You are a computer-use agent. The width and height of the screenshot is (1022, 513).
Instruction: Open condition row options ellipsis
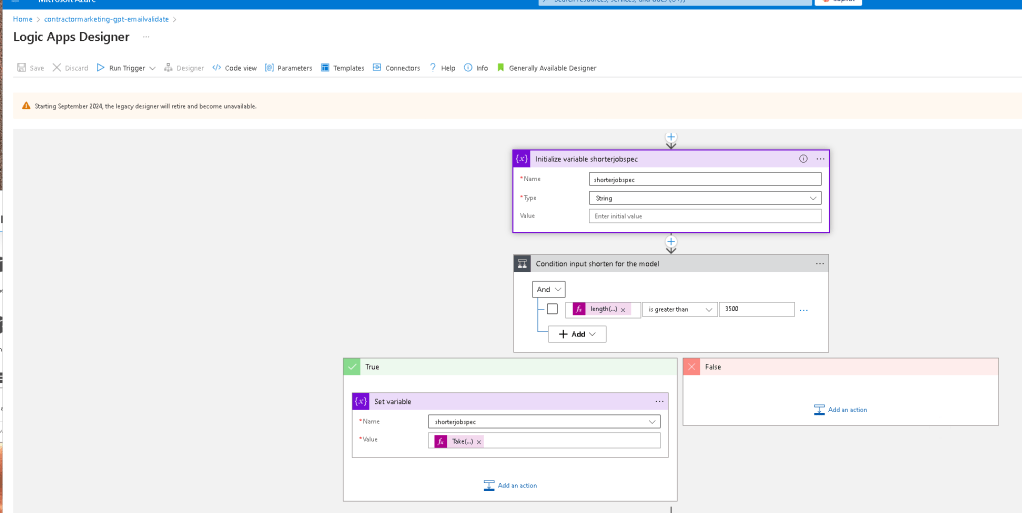tap(804, 310)
